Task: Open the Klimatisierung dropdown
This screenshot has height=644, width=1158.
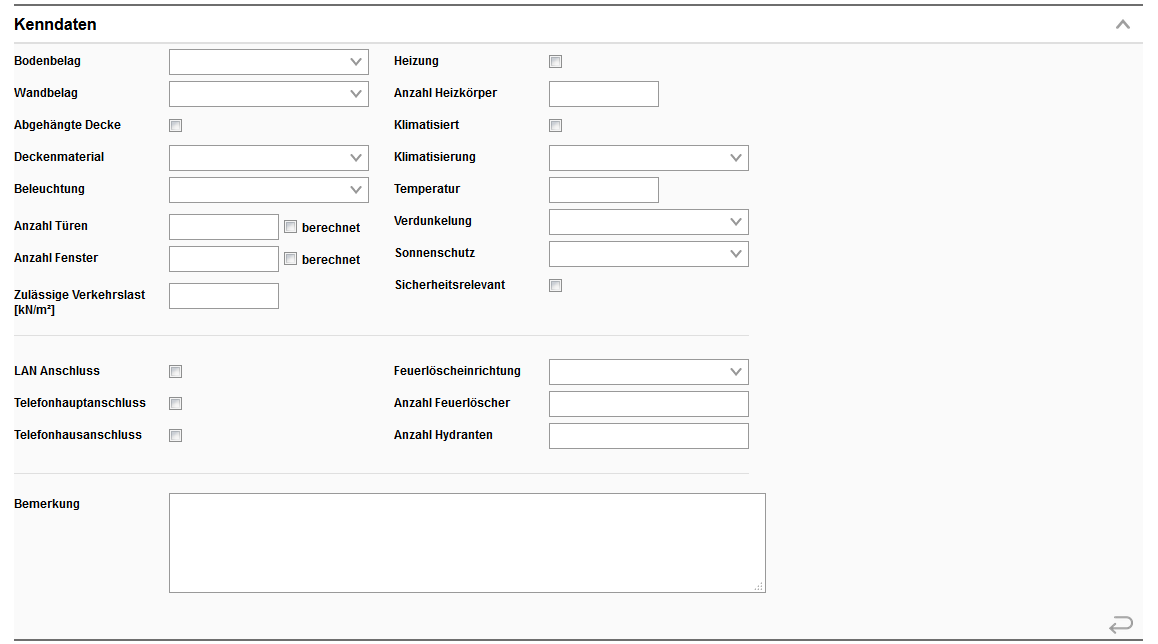Action: [648, 158]
